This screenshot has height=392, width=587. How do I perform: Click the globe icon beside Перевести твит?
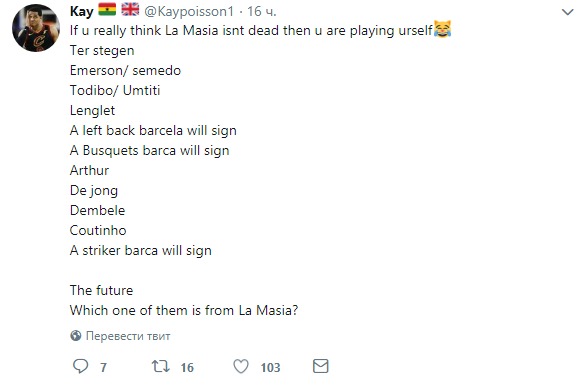(x=76, y=335)
